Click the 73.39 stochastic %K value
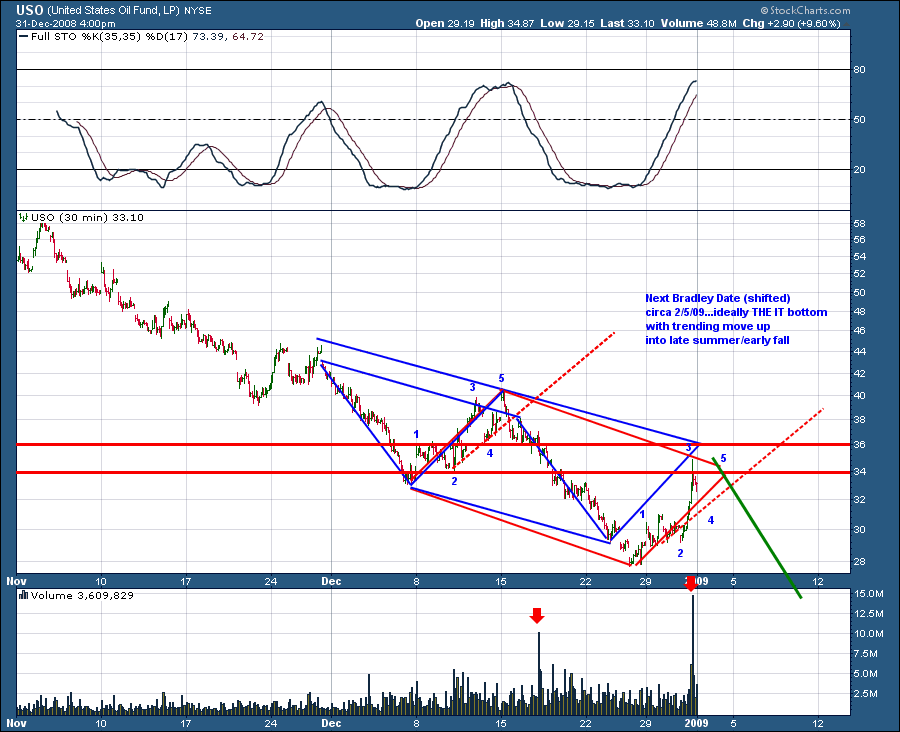900x732 pixels. (208, 36)
